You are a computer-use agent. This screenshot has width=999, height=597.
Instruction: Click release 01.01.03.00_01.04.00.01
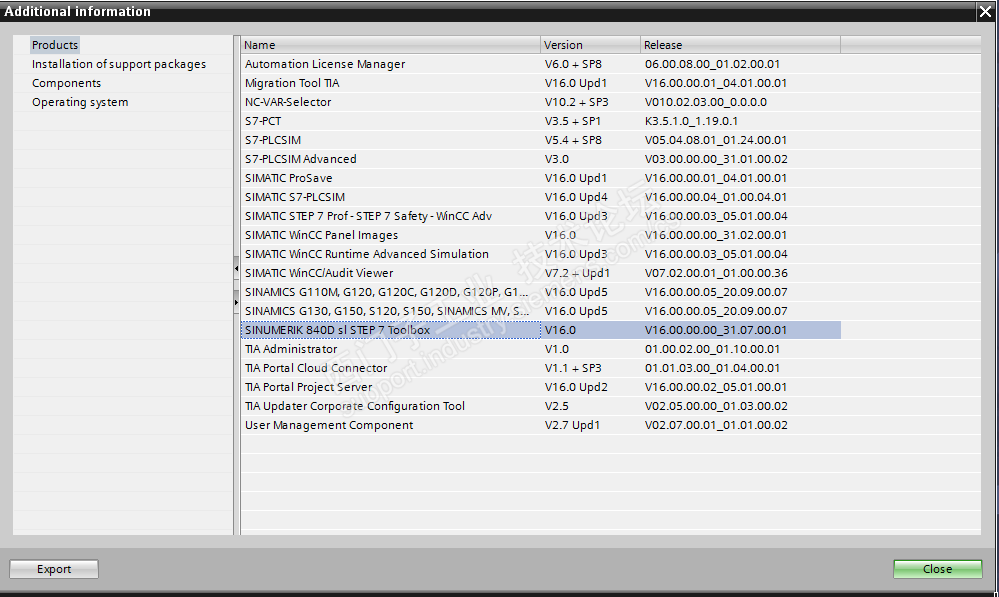[712, 368]
